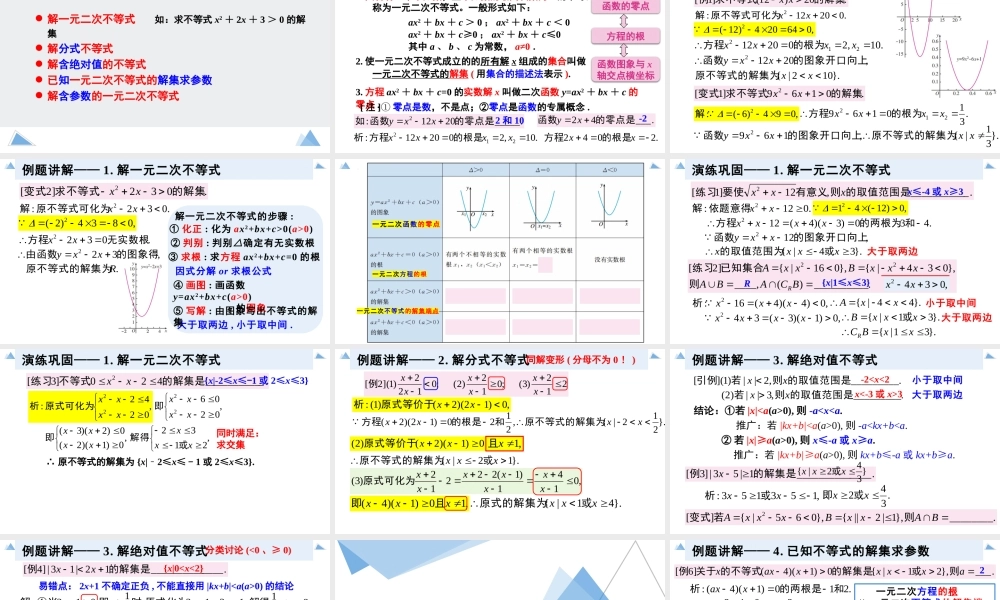This screenshot has height=600, width=1000.
Task: Click the 结论 label in the absolute value slide
Action: pyautogui.click(x=707, y=411)
